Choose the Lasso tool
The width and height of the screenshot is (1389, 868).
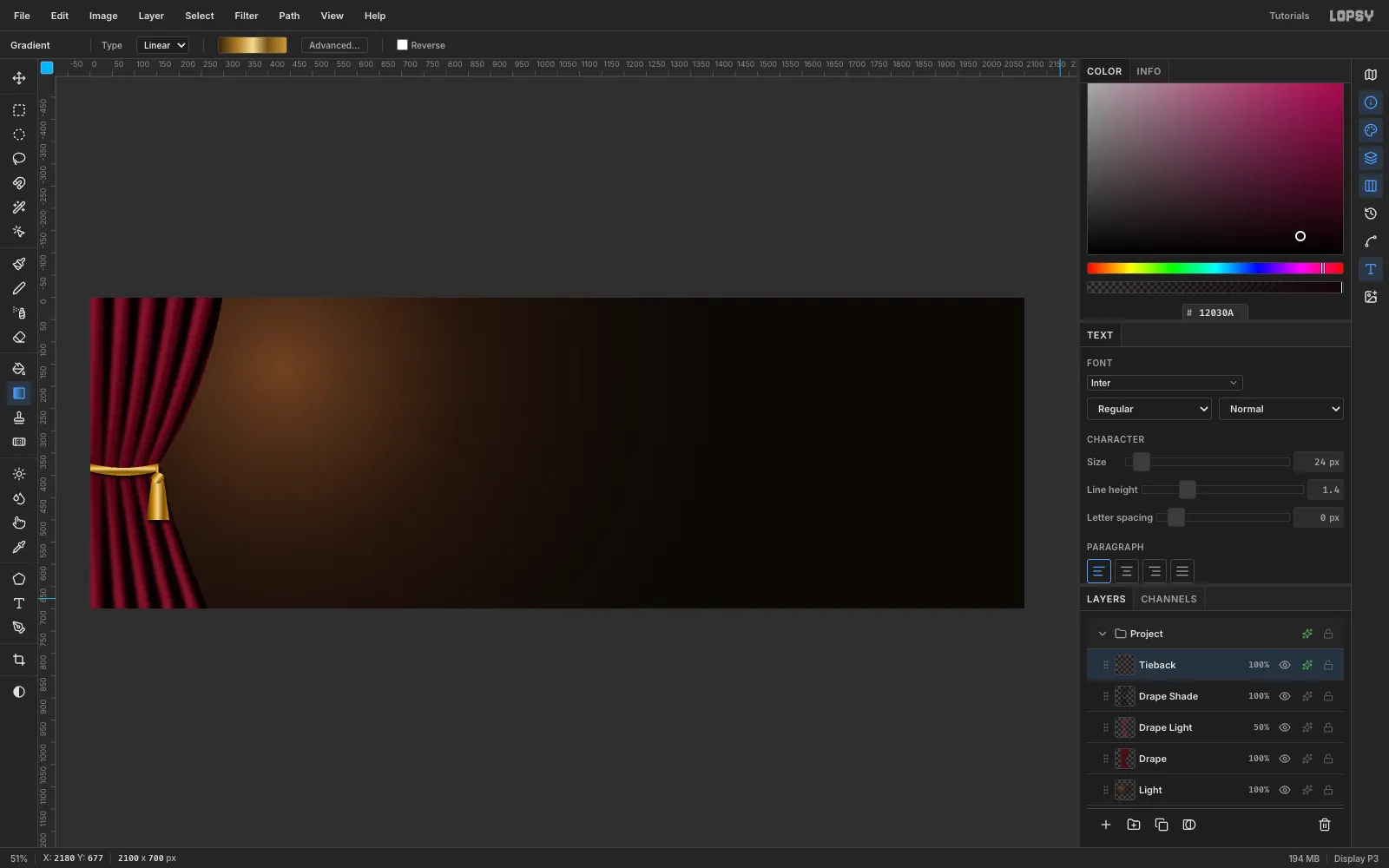click(19, 159)
